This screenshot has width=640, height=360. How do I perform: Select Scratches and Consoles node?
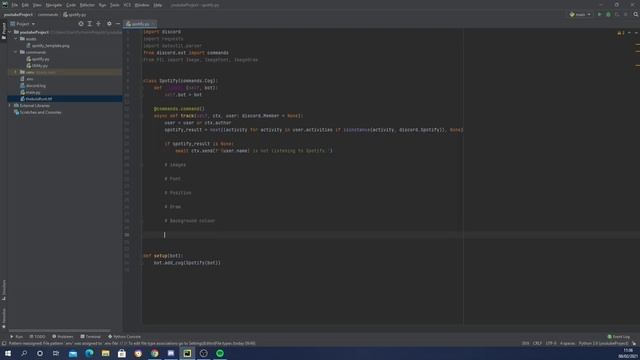(x=38, y=112)
